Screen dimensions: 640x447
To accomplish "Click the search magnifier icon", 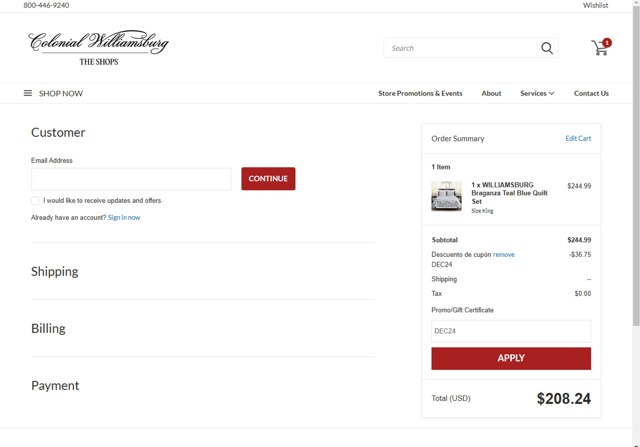I will click(547, 48).
